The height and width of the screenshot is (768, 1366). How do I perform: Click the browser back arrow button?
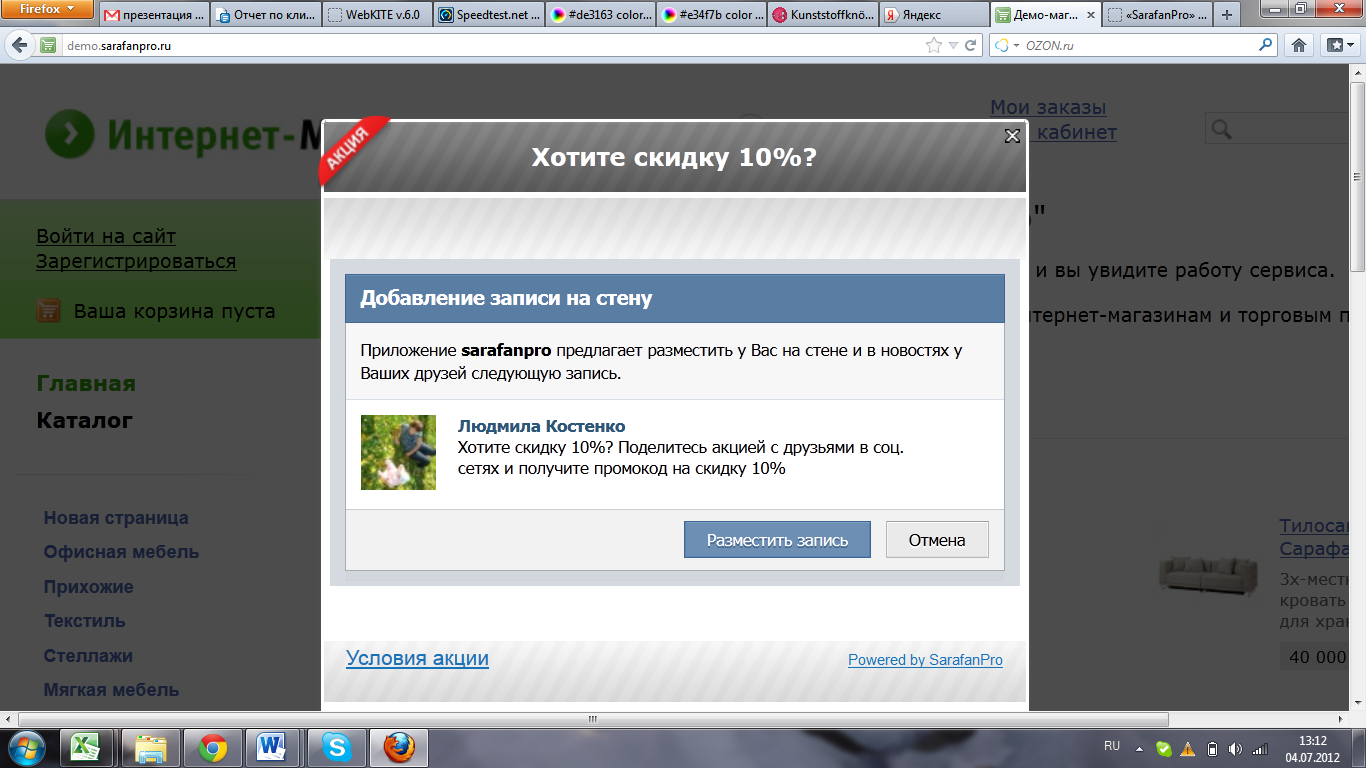[x=19, y=45]
